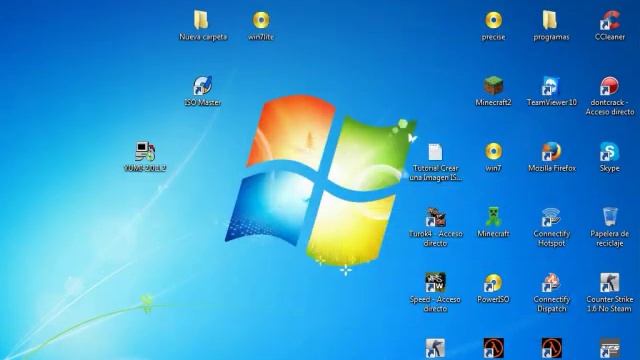Viewport: 640px width, 360px height.
Task: Open the programas folder
Action: [551, 20]
